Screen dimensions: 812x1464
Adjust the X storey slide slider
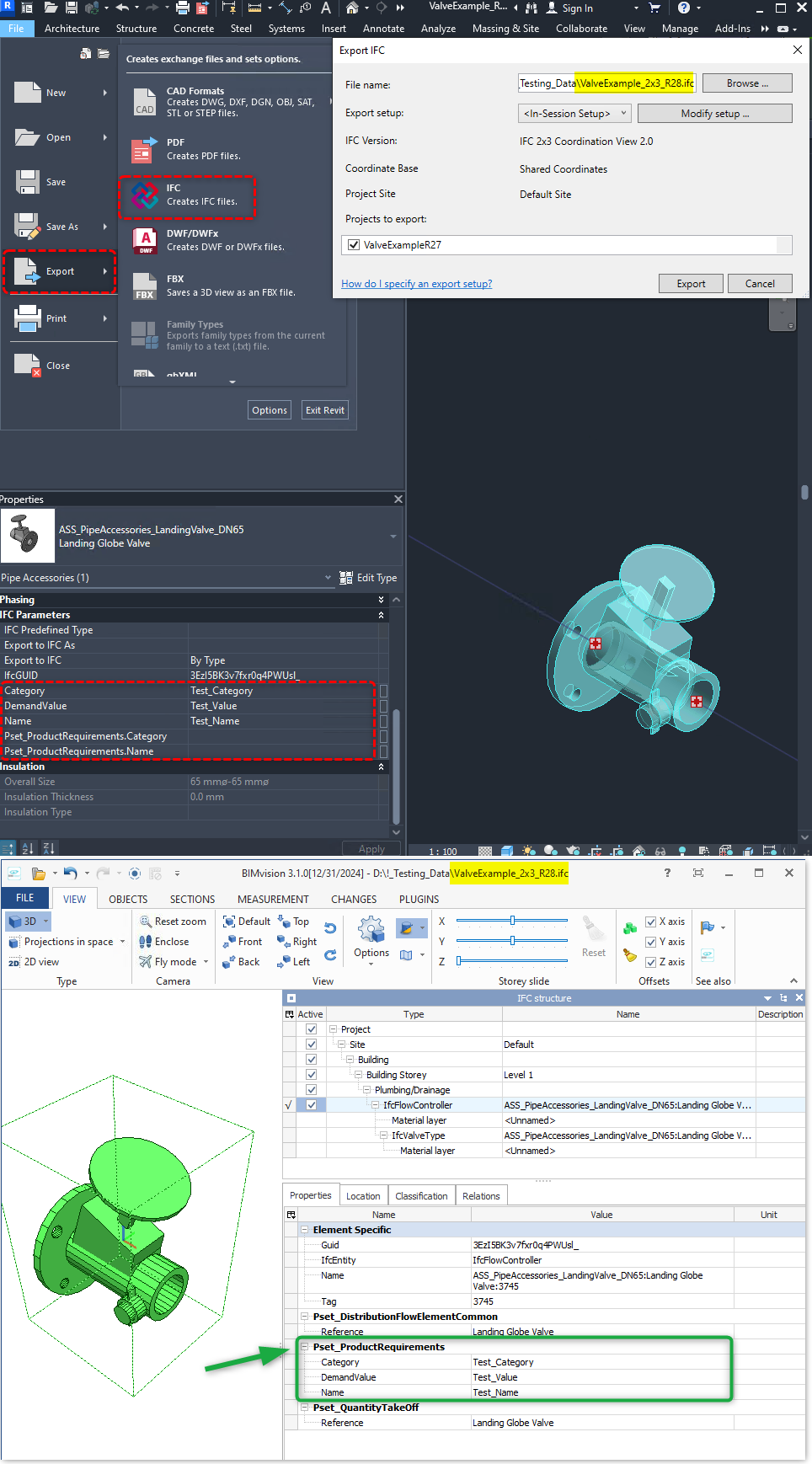click(512, 921)
